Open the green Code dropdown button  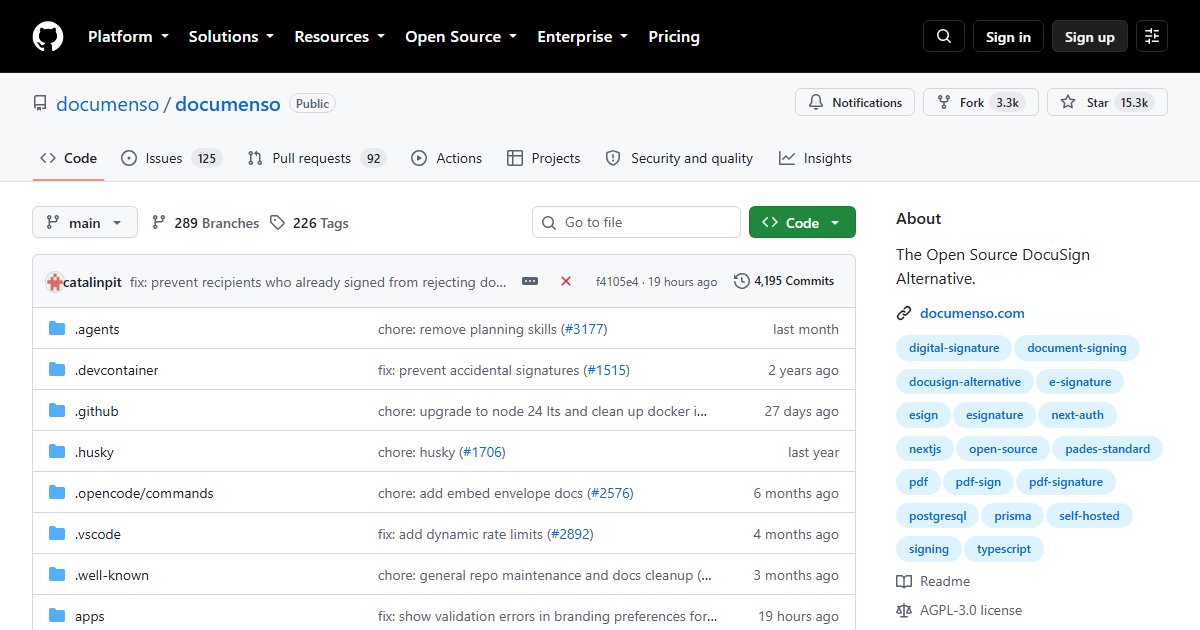tap(802, 223)
